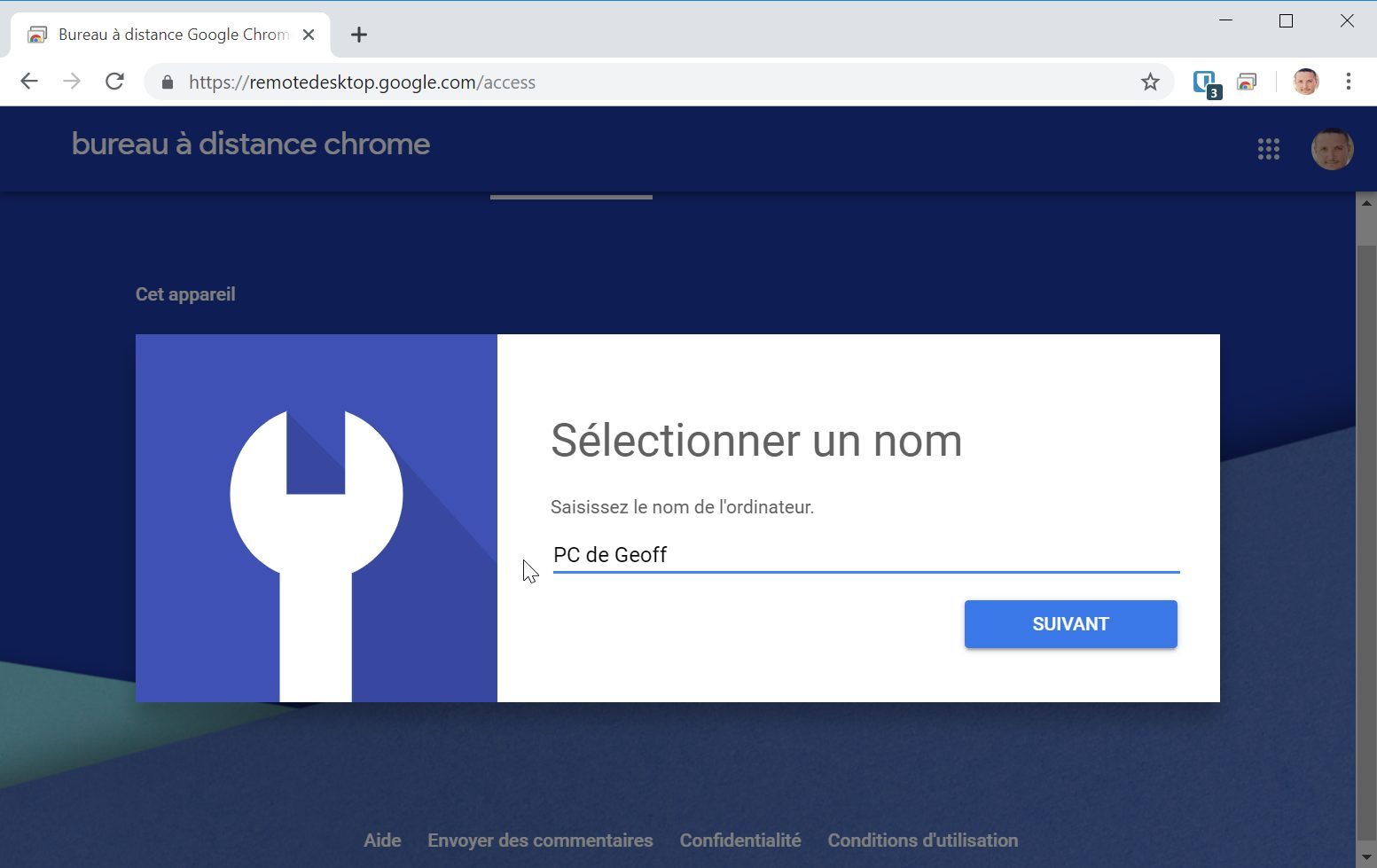Click 'Saisissez le nom de l'ordinateur.' text
Screen dimensions: 1377x868
[x=682, y=507]
